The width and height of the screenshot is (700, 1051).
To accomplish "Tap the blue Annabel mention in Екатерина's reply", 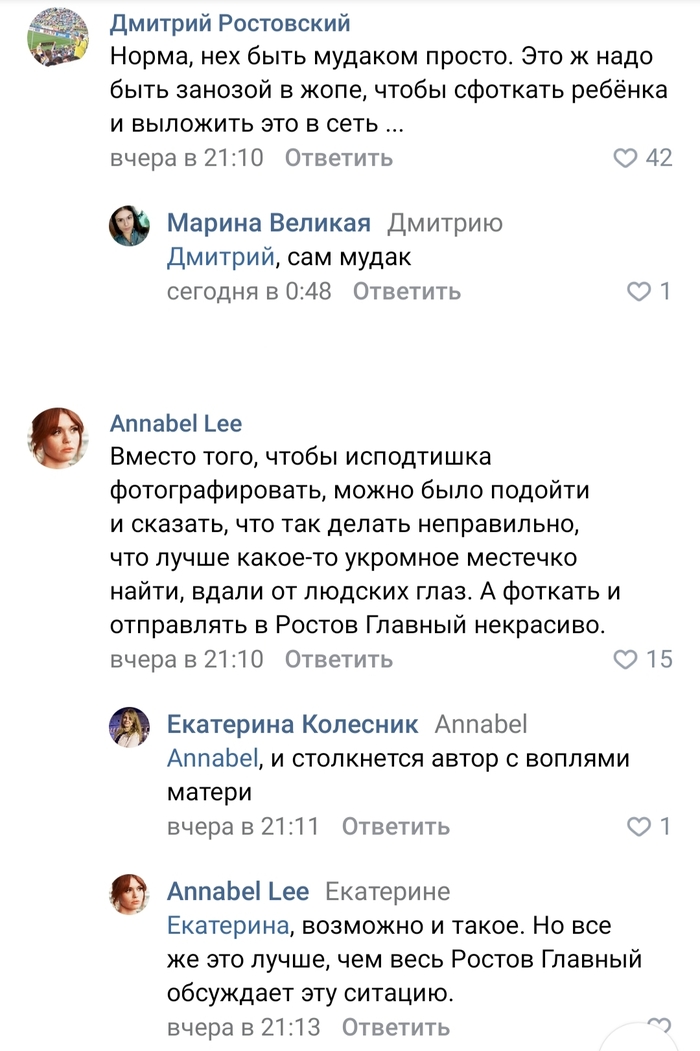I will [212, 759].
